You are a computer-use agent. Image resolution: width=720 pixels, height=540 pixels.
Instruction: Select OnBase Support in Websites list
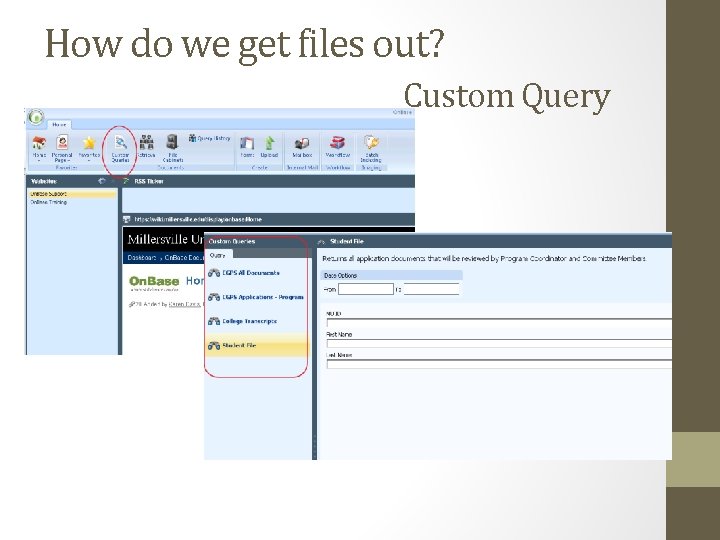[72, 194]
